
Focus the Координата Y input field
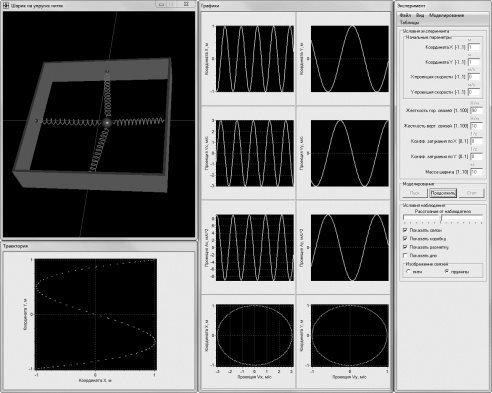click(x=474, y=62)
